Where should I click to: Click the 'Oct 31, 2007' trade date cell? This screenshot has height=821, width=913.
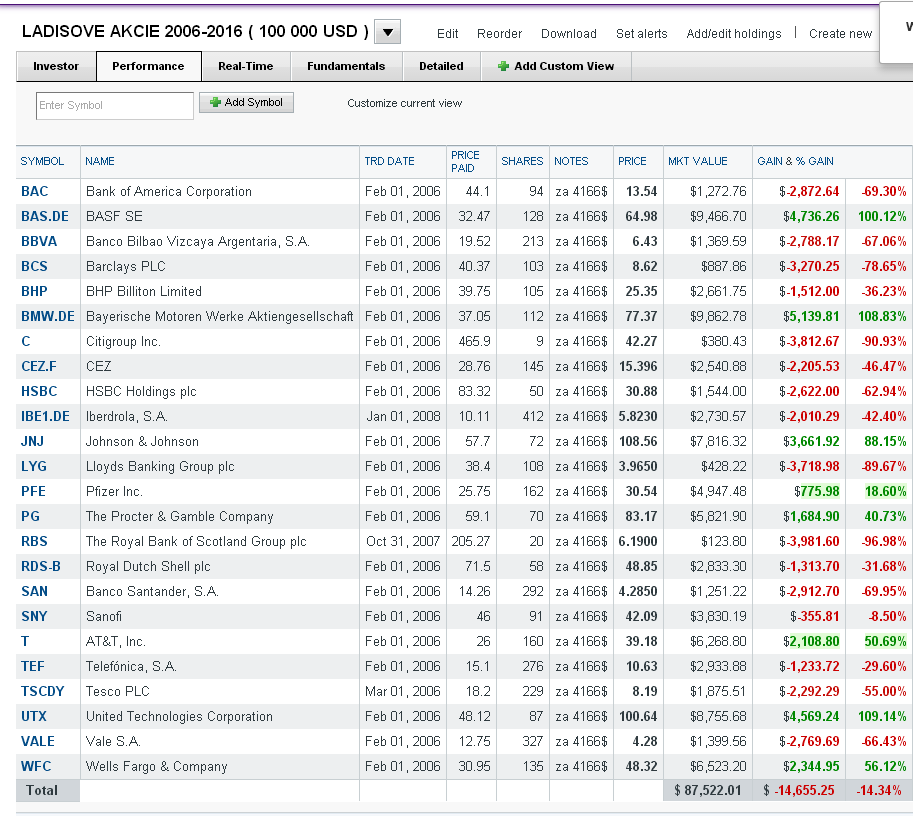point(403,542)
